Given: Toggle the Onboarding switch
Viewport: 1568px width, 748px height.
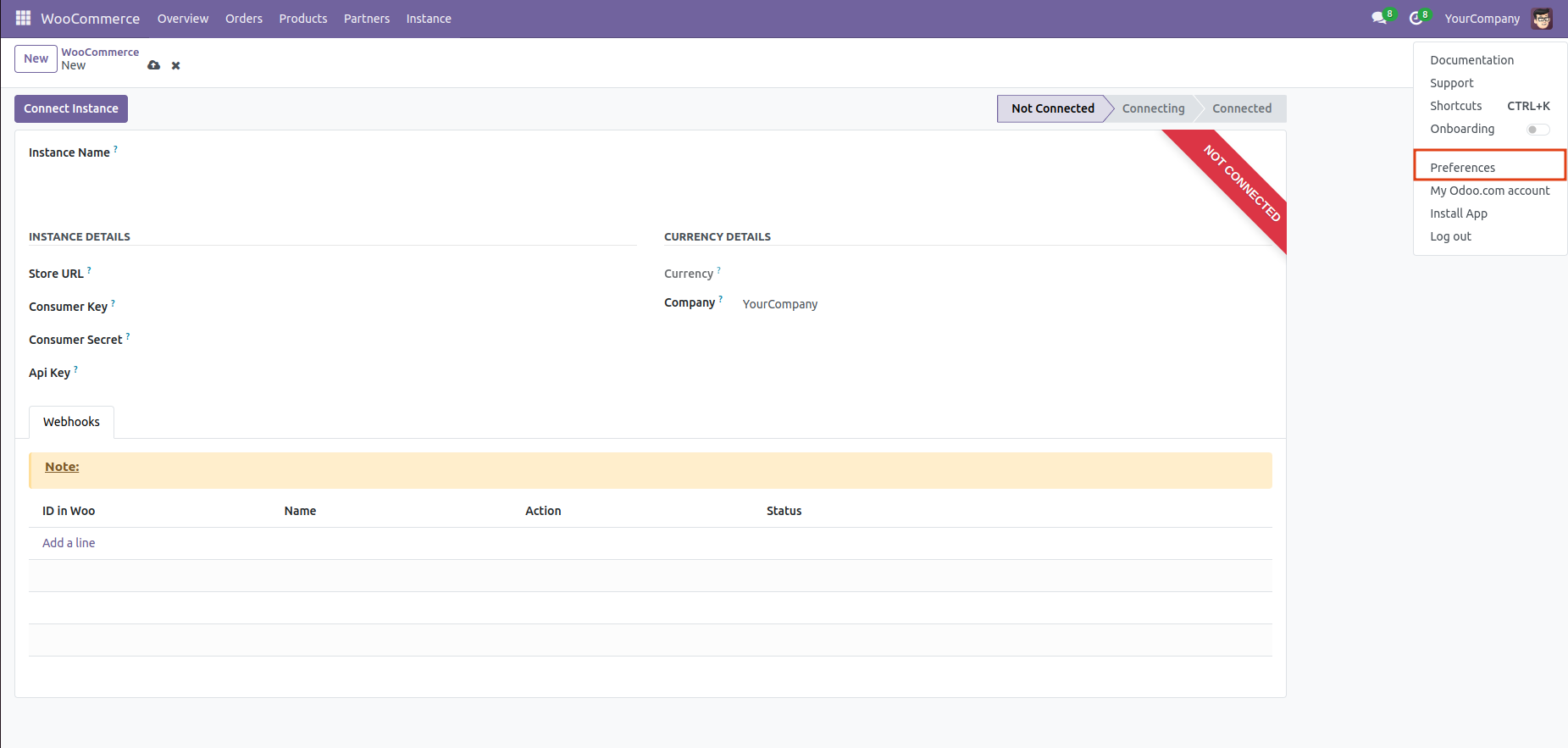Looking at the screenshot, I should tap(1538, 130).
